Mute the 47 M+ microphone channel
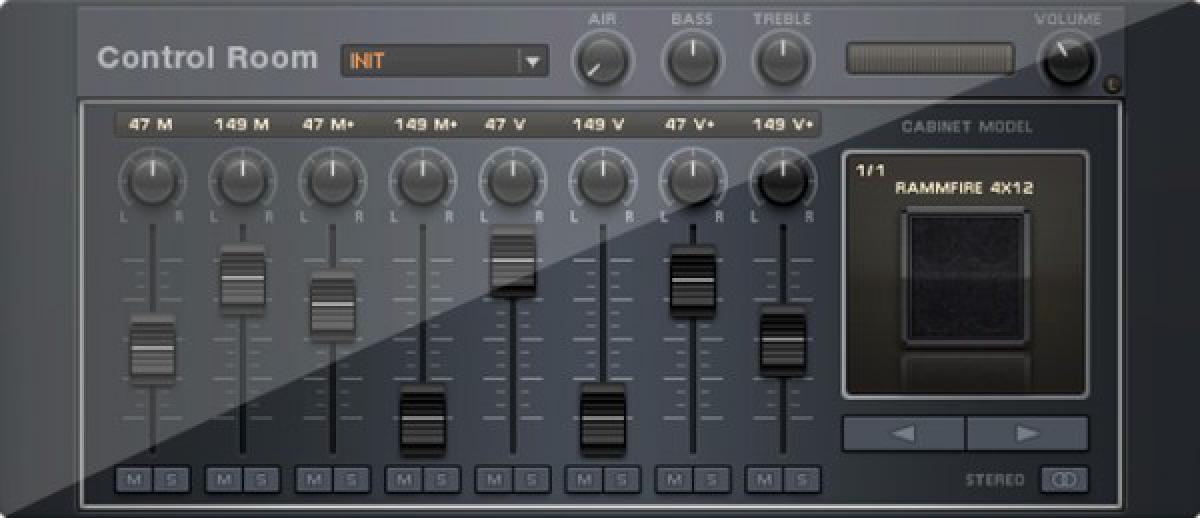The height and width of the screenshot is (518, 1200). pyautogui.click(x=314, y=480)
